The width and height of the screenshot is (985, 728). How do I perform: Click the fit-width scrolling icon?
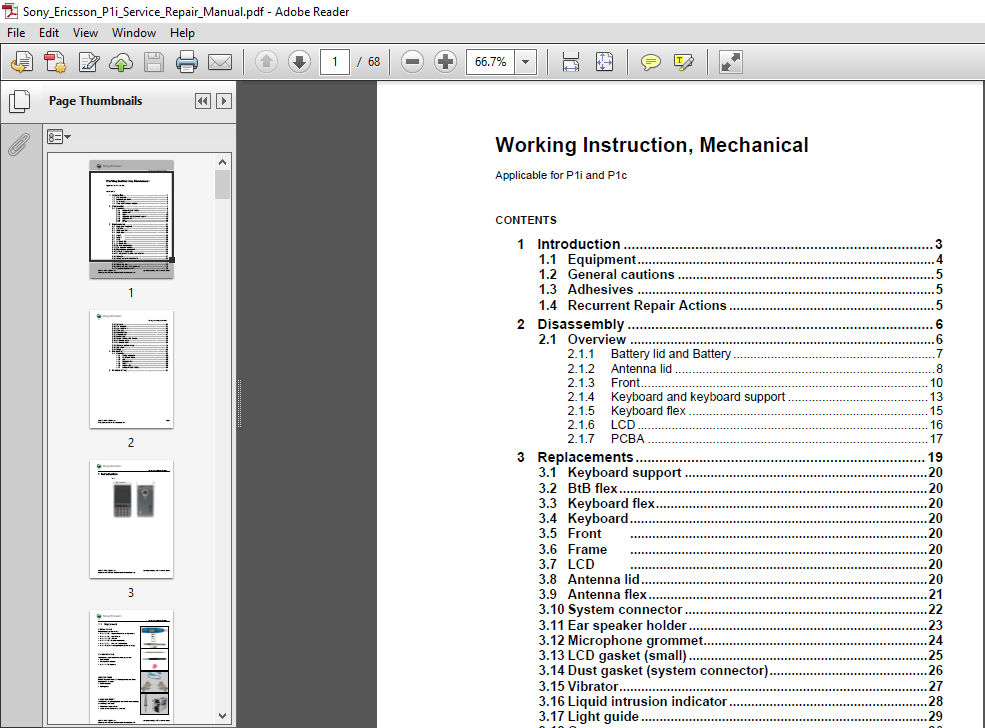click(570, 62)
